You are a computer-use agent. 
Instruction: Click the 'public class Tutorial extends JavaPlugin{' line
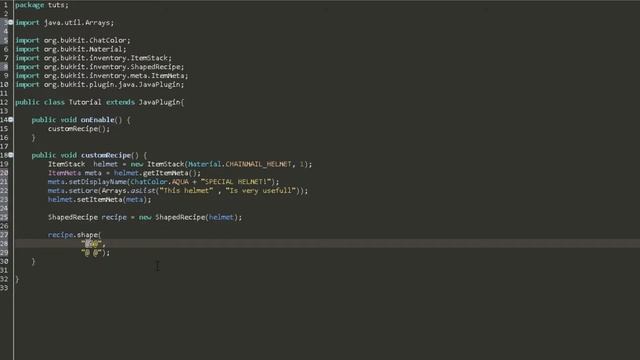100,102
